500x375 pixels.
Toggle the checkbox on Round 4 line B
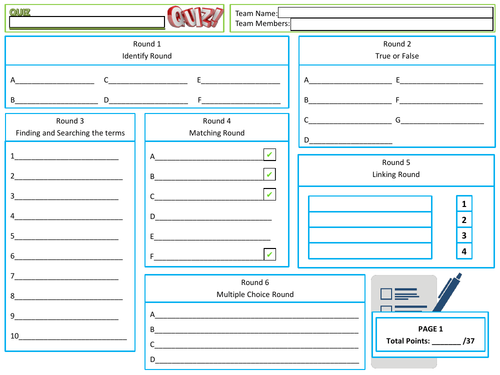(x=269, y=175)
